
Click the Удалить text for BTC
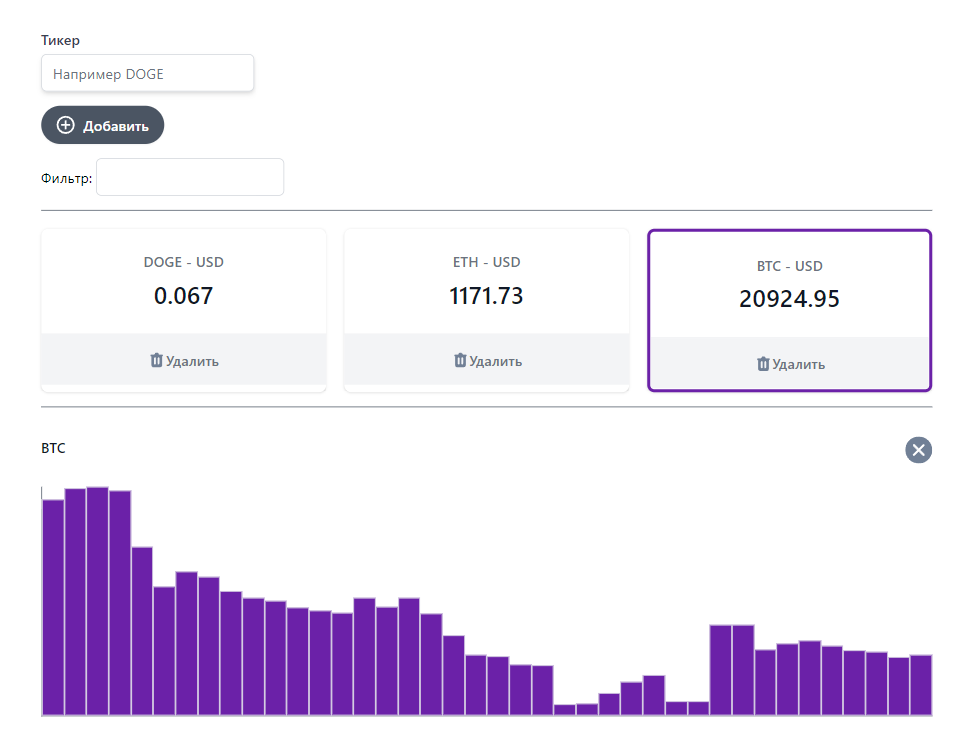tap(798, 365)
